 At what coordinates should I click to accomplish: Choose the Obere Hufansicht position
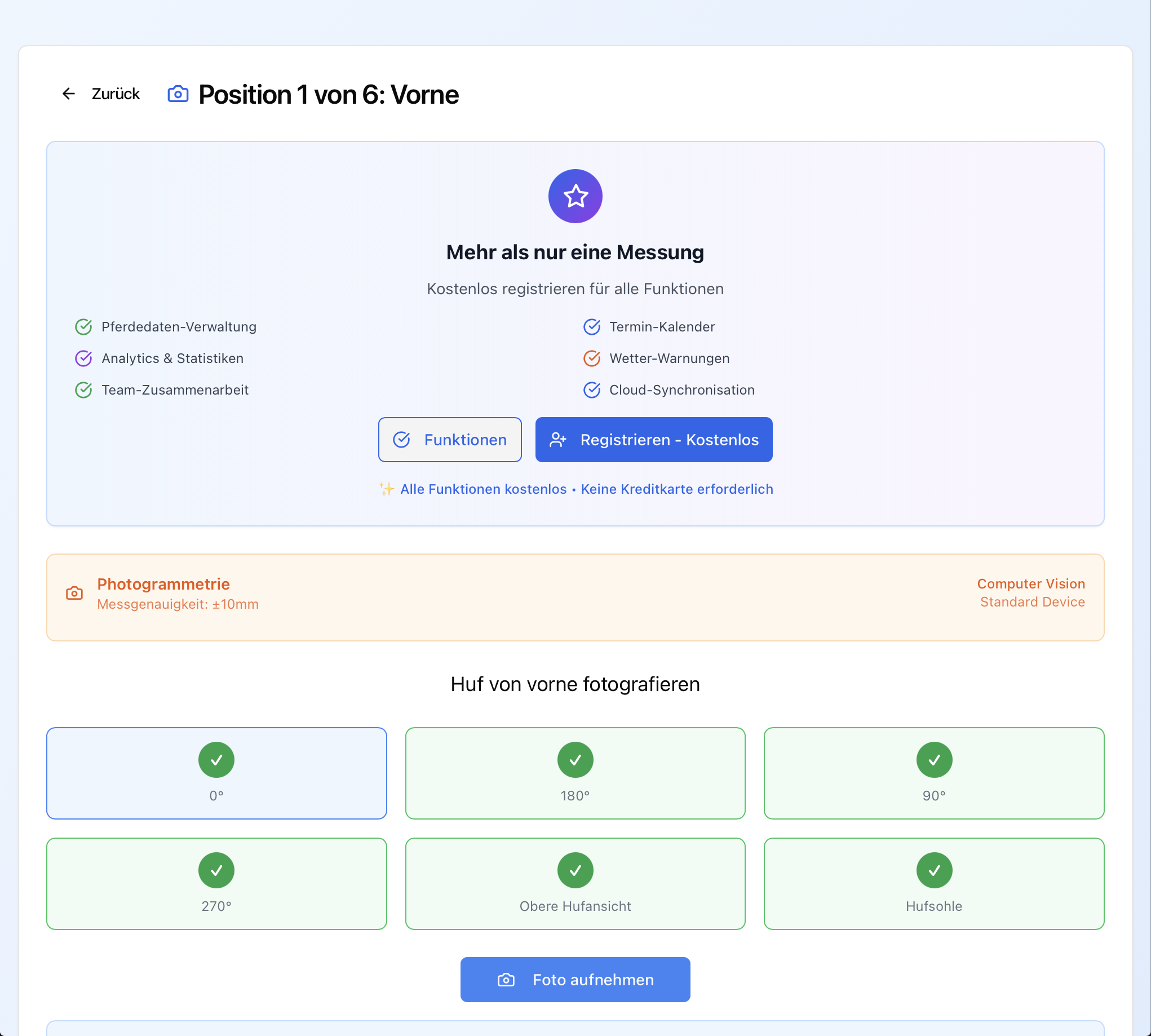(575, 883)
